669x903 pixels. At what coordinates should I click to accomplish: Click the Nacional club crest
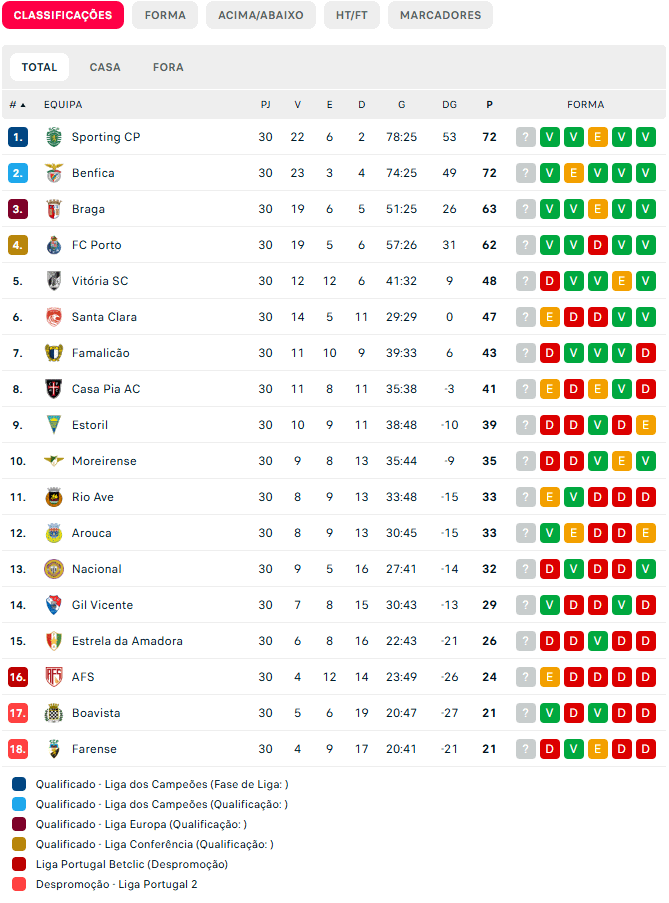click(52, 569)
